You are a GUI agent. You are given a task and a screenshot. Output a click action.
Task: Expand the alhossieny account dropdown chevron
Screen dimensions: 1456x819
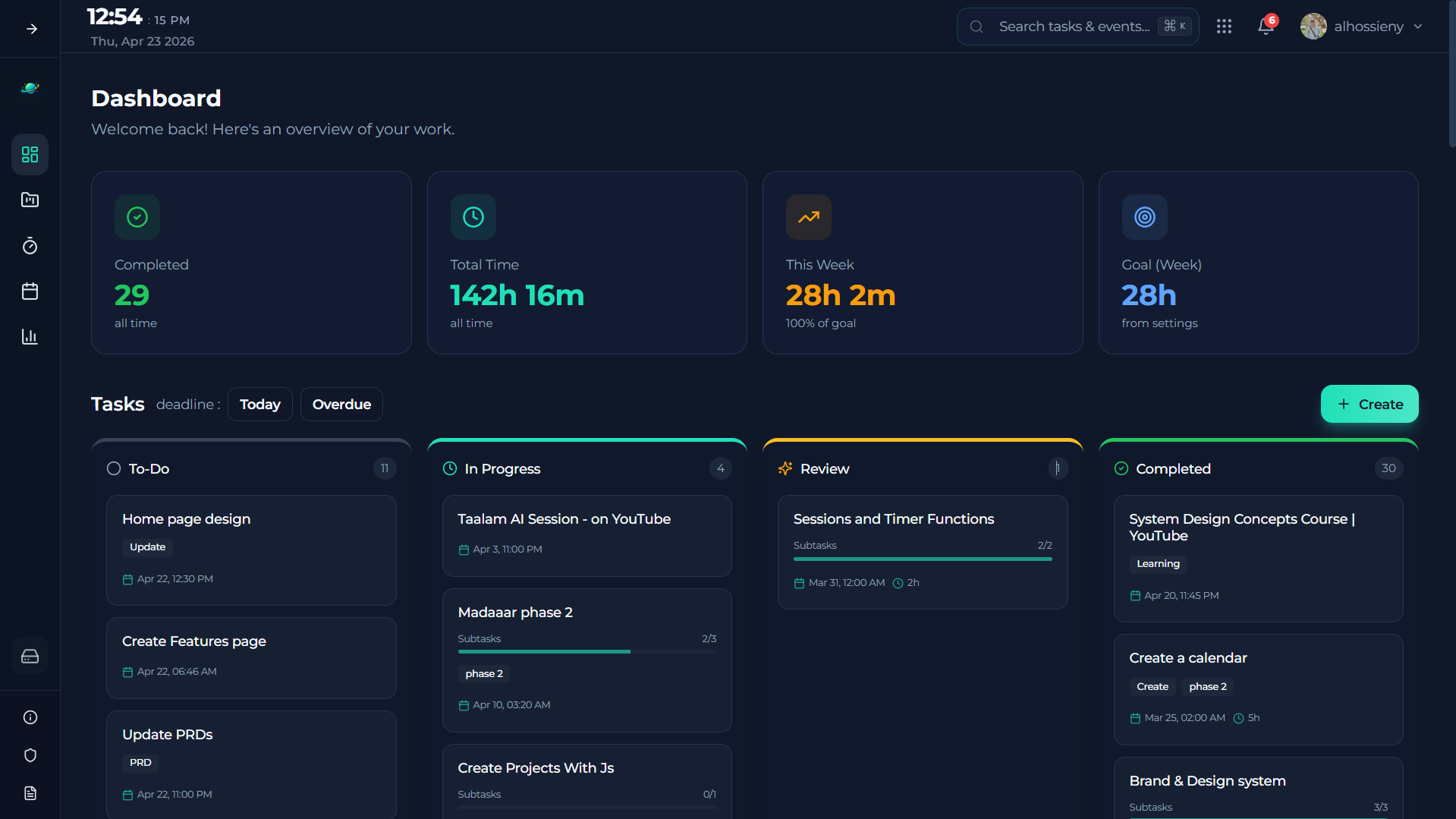1417,27
